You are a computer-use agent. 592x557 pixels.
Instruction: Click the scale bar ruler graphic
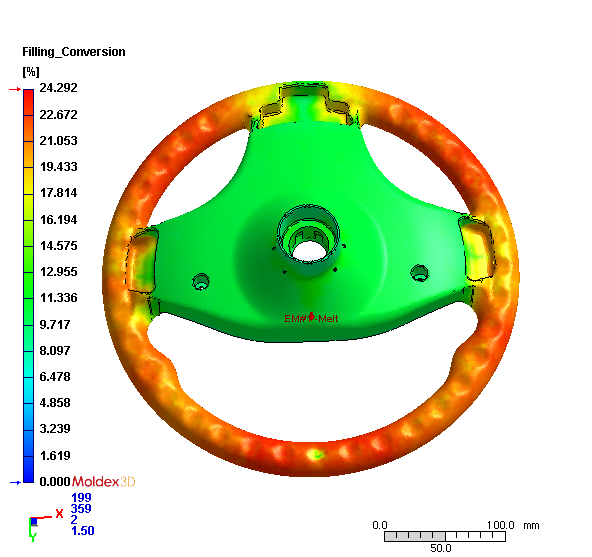coord(445,536)
